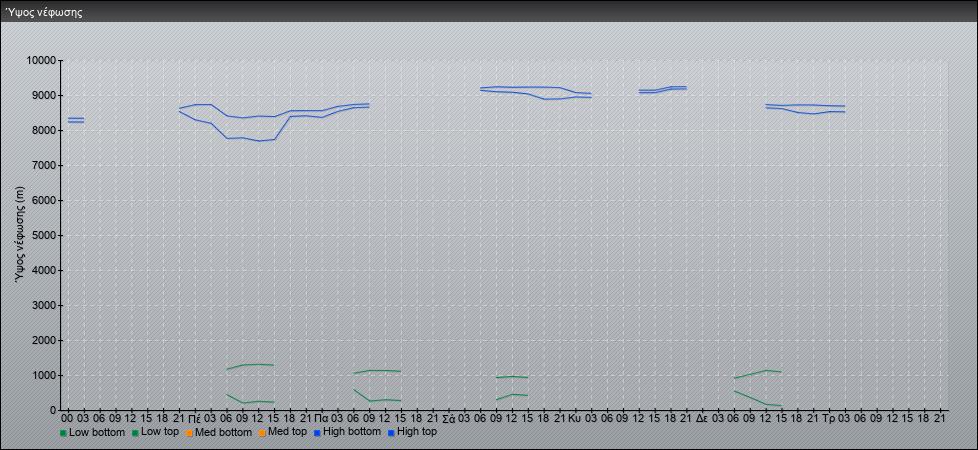Click the 5000 value on the y-axis
This screenshot has height=450, width=978.
44,235
